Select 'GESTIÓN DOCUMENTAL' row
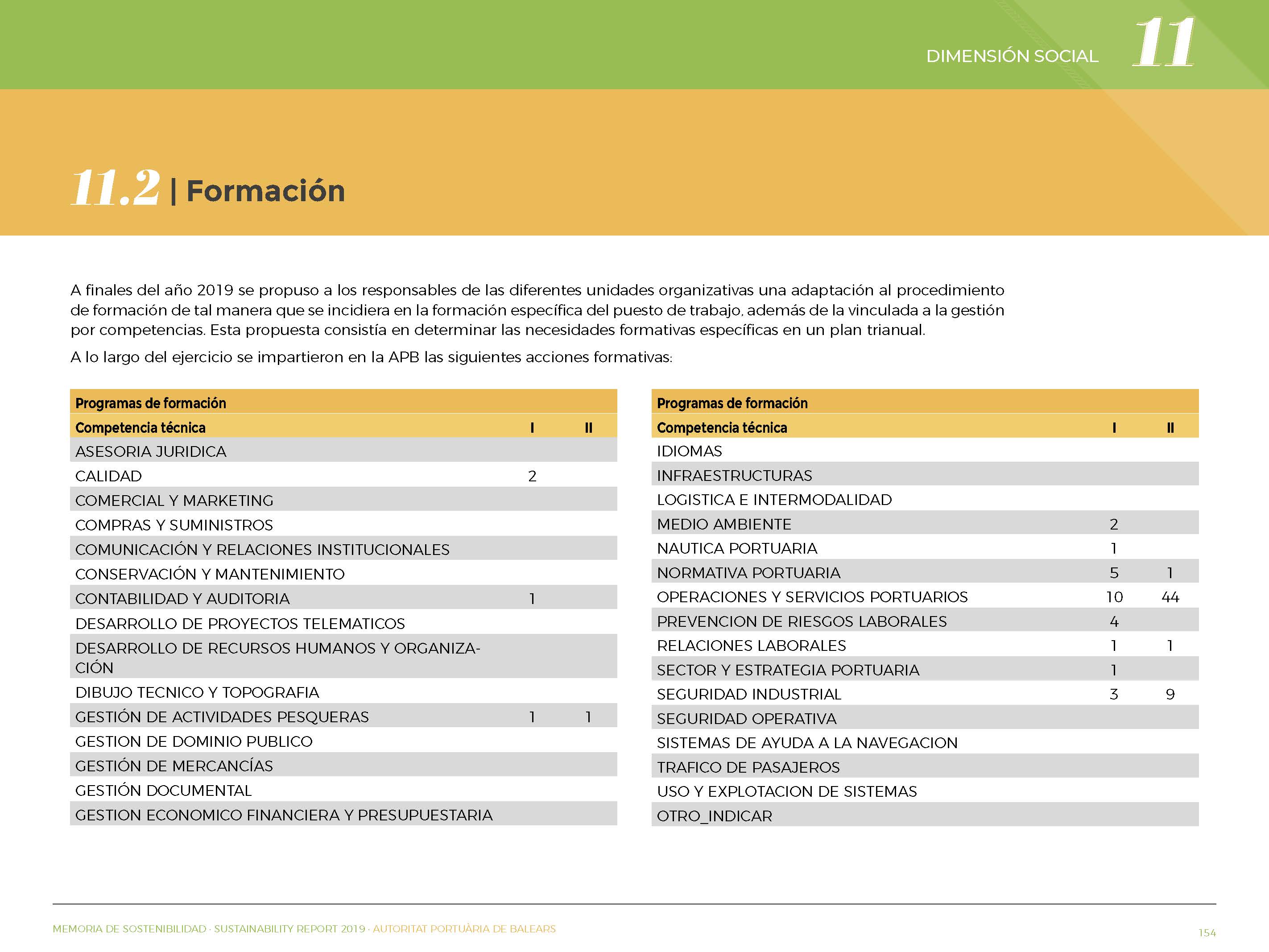Viewport: 1269px width, 952px height. pos(343,790)
